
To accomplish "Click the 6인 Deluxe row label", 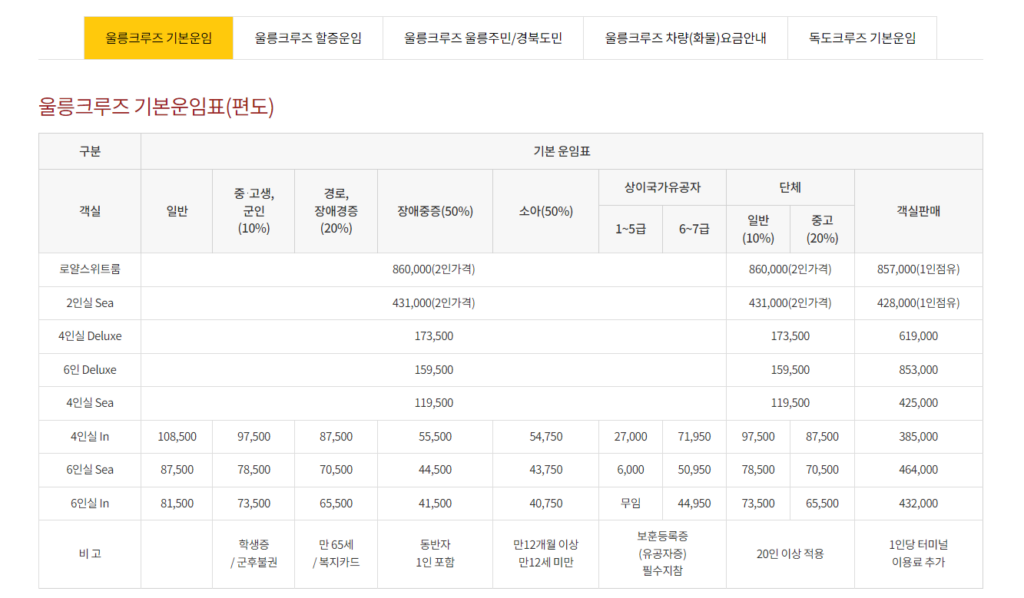I will point(90,370).
